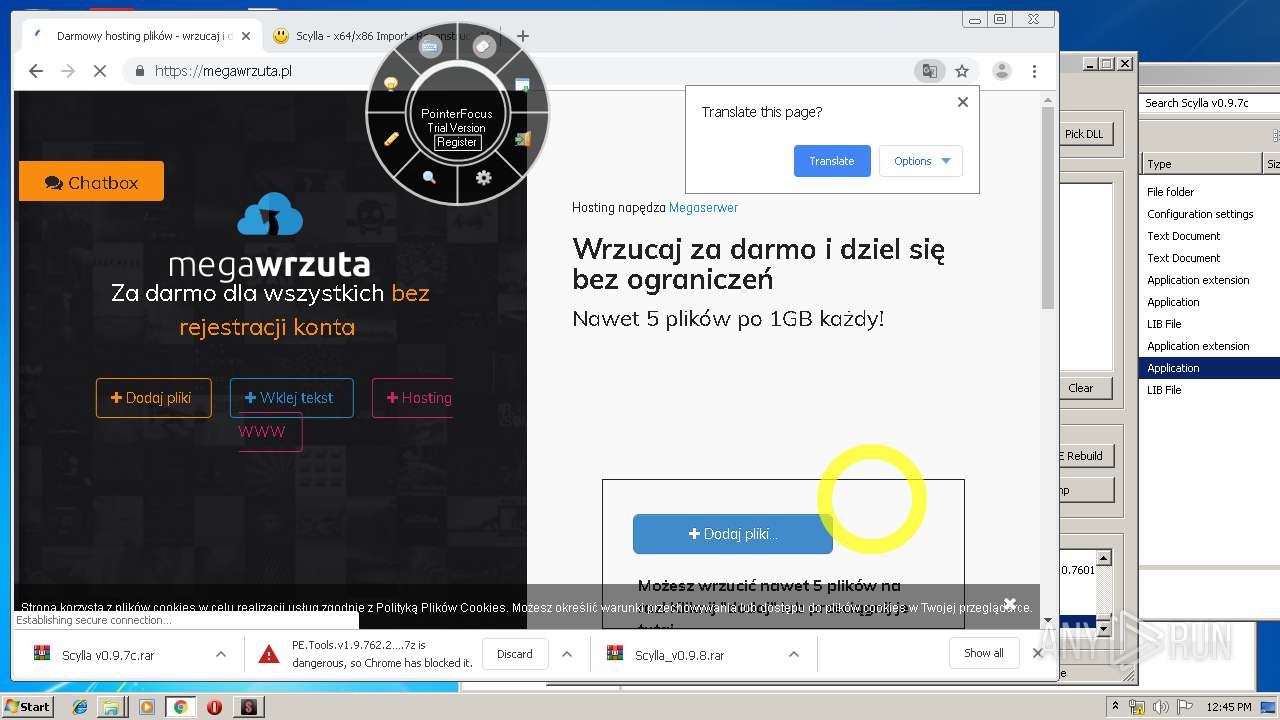Bookmark this page with star icon
The width and height of the screenshot is (1280, 720).
962,71
